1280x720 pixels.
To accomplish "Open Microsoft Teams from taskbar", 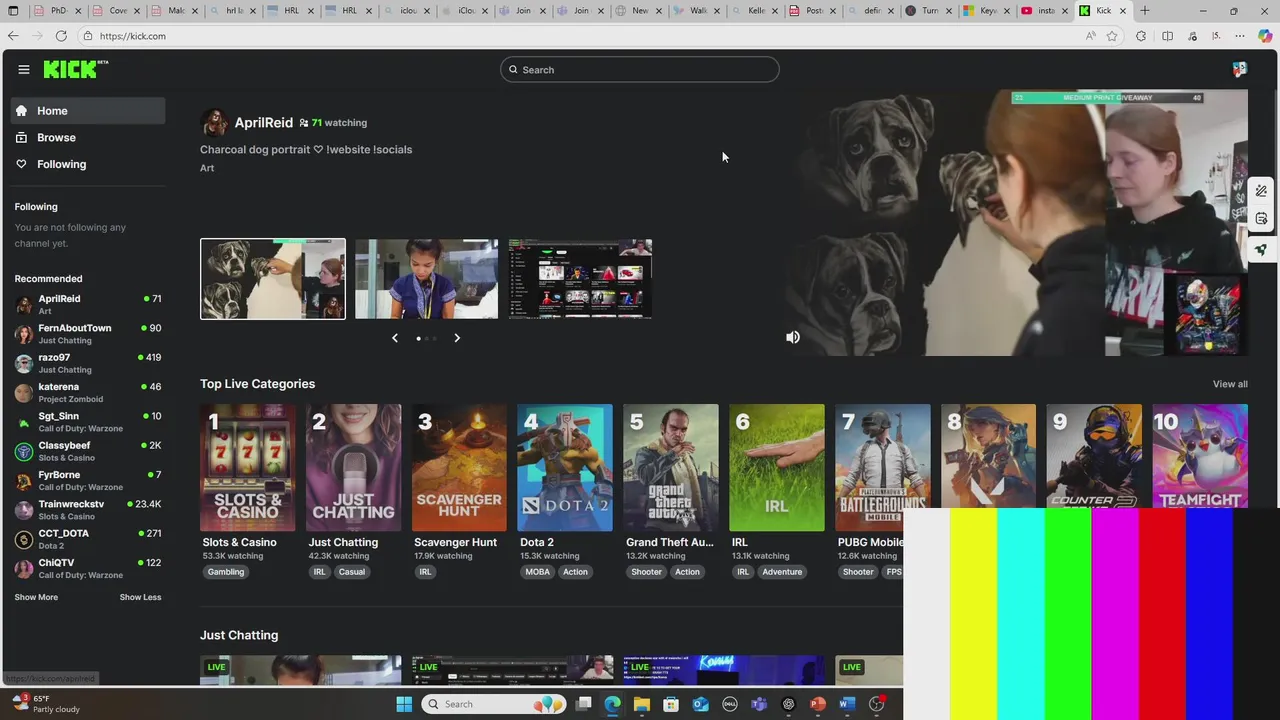I will coord(759,704).
